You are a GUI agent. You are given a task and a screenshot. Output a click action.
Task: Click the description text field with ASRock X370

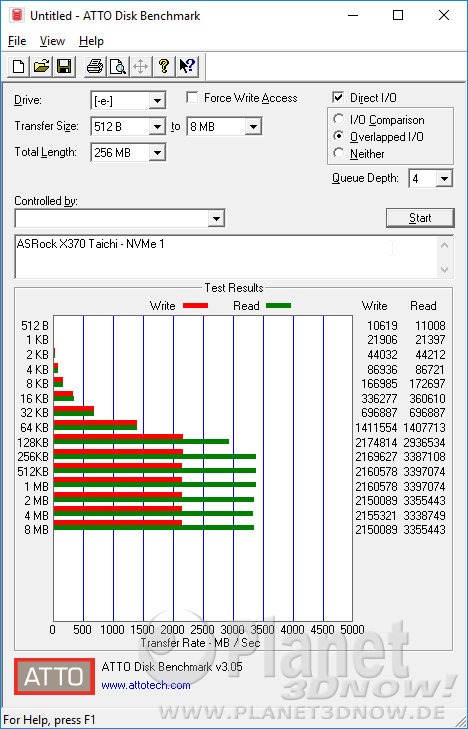(x=226, y=258)
